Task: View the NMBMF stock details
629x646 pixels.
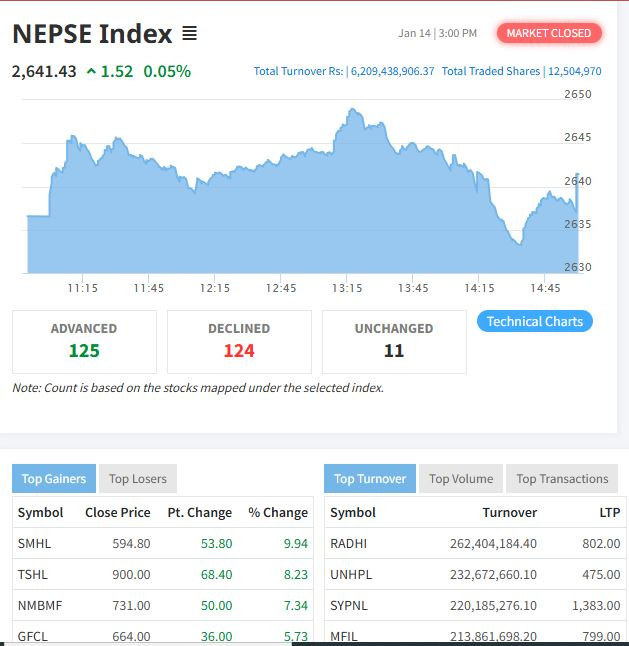Action: (38, 605)
